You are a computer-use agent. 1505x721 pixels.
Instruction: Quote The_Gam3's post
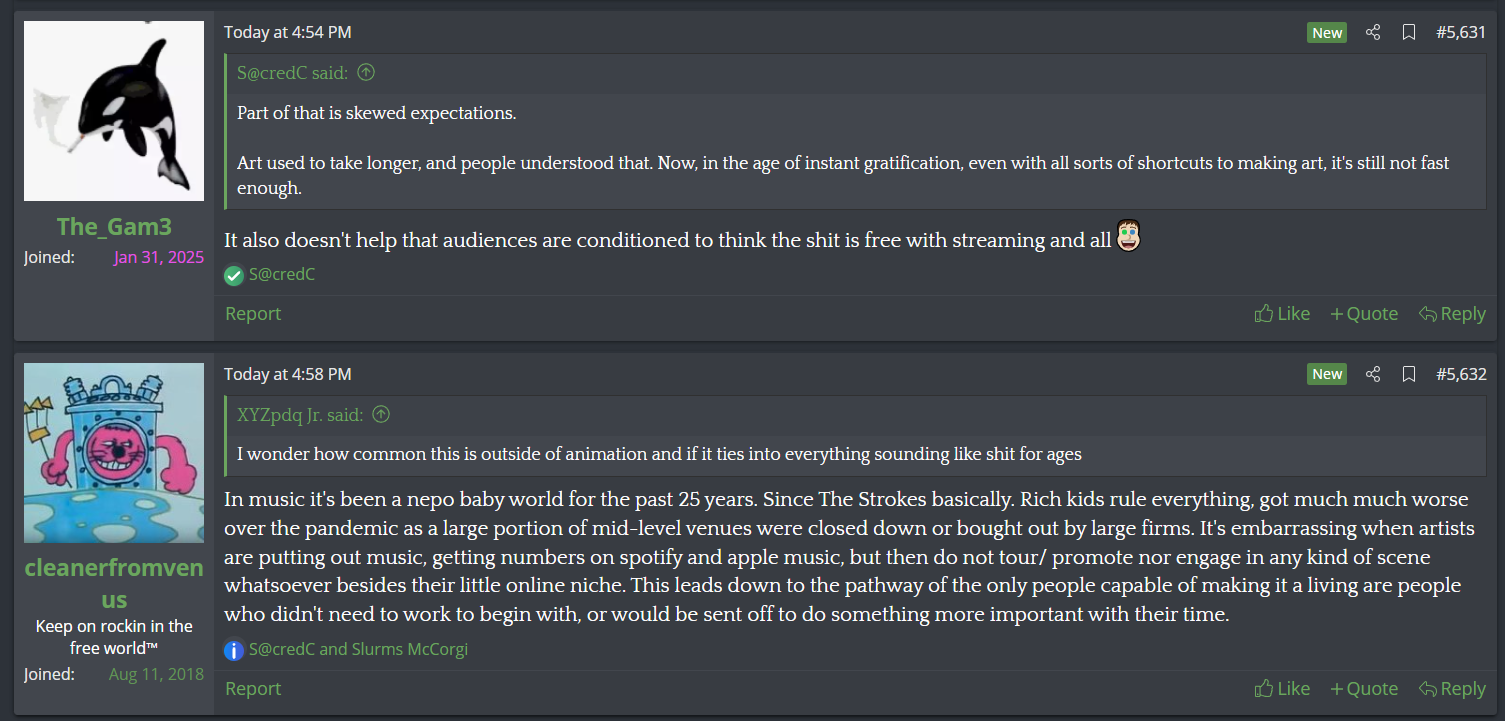click(x=1364, y=314)
